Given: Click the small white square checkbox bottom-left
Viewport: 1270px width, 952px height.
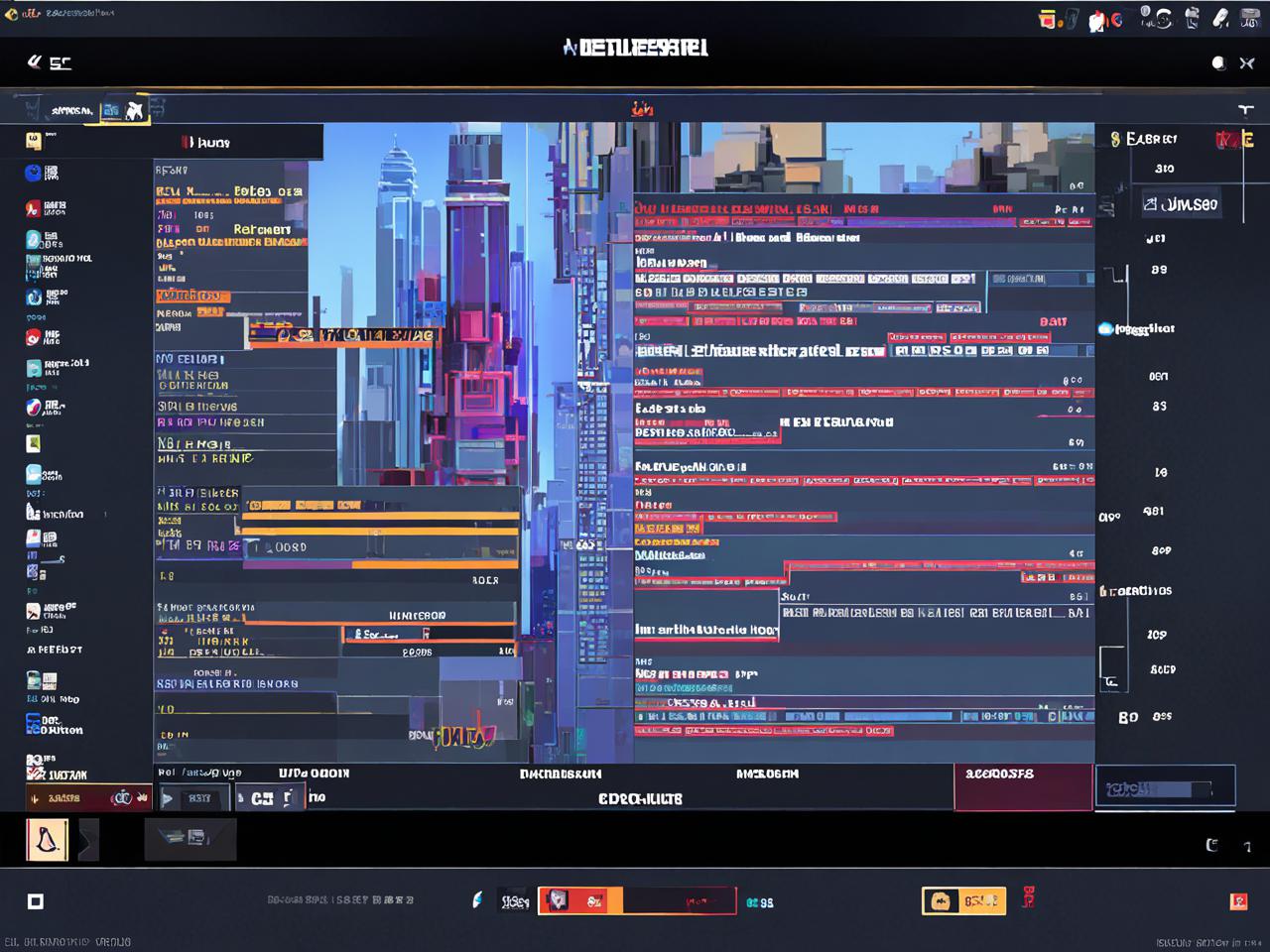Looking at the screenshot, I should click(x=36, y=900).
